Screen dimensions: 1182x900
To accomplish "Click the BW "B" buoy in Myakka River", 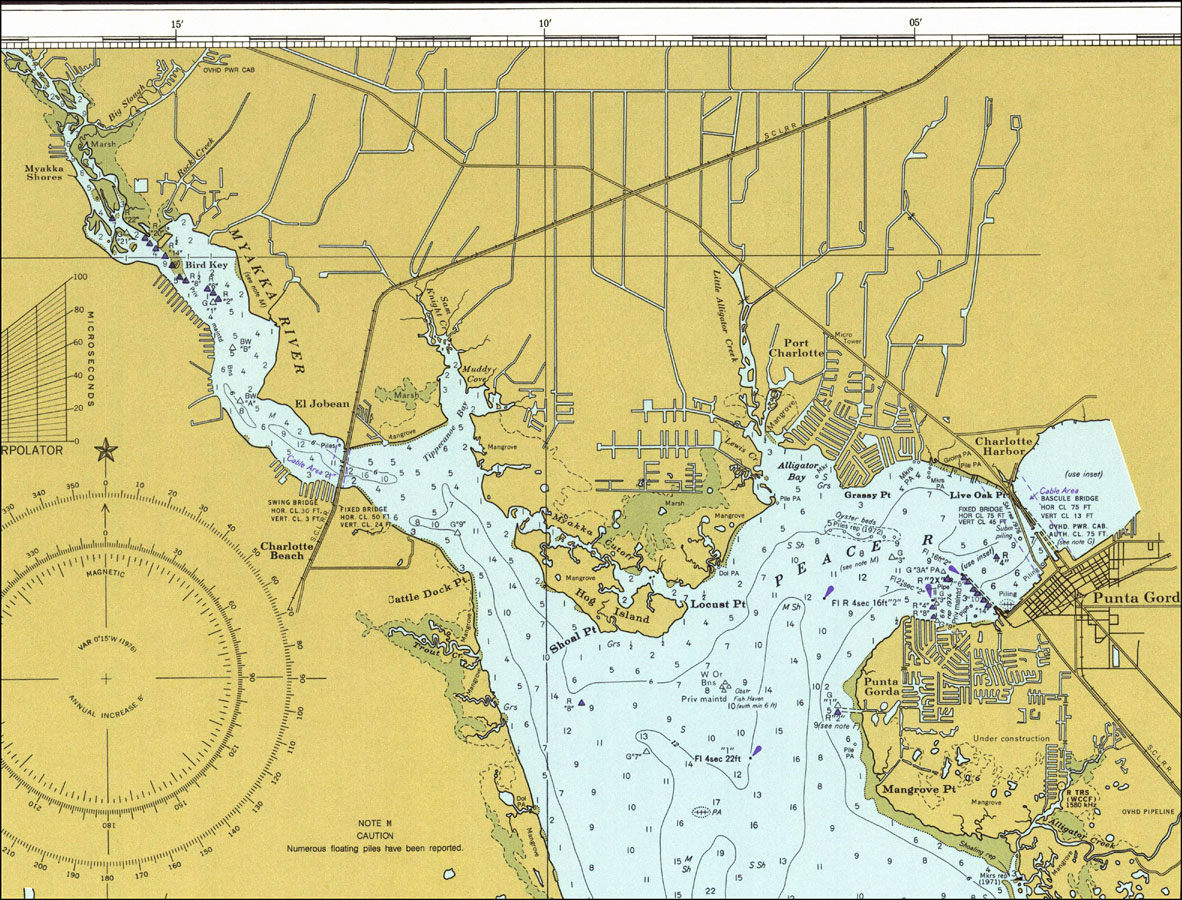I will click(x=231, y=349).
